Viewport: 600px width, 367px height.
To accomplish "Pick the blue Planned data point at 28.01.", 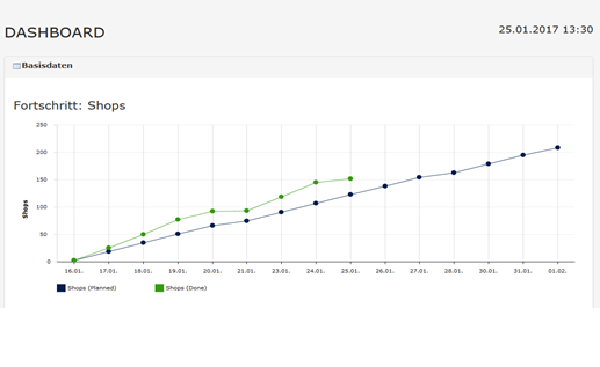I will (453, 173).
